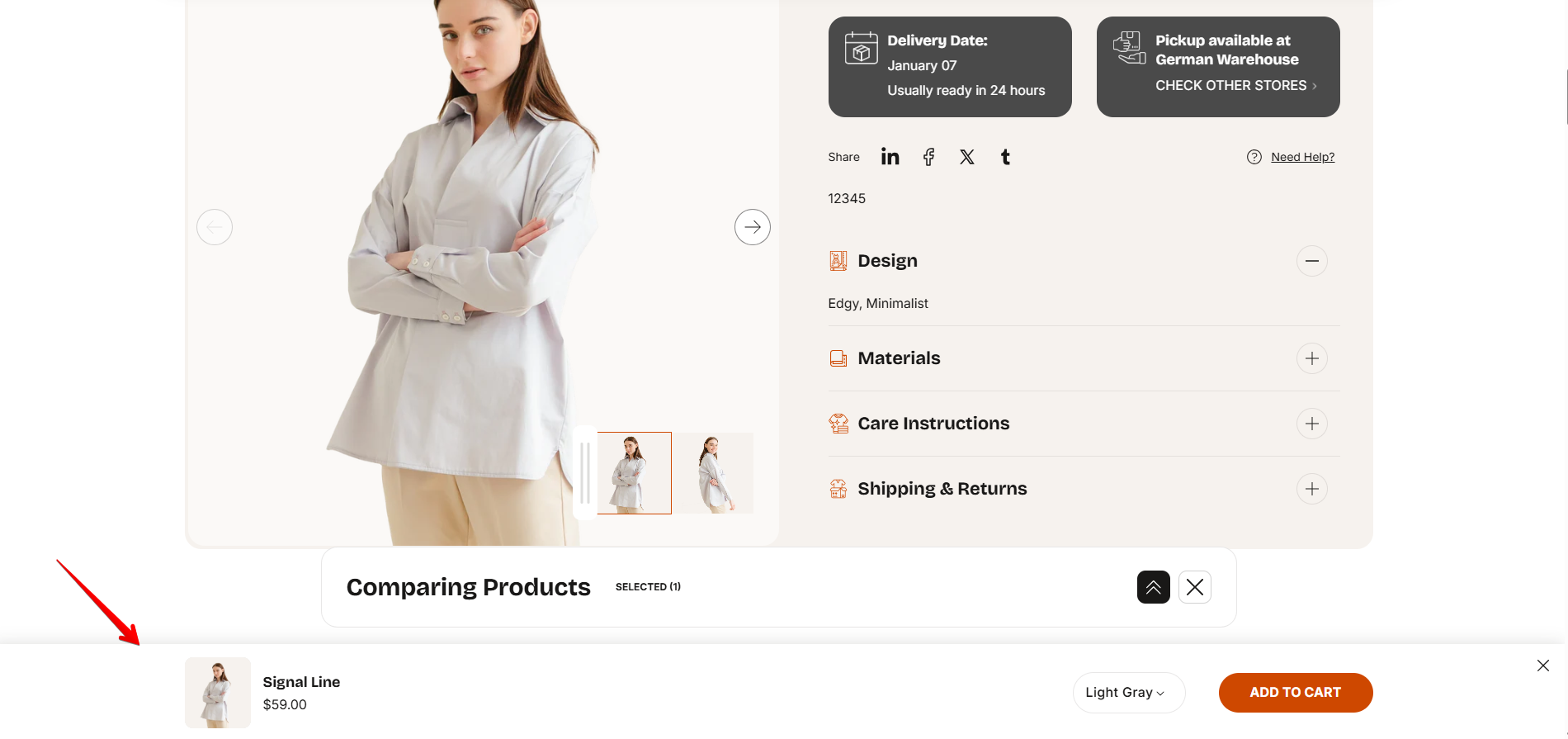Share product on Tumblr

click(1005, 157)
